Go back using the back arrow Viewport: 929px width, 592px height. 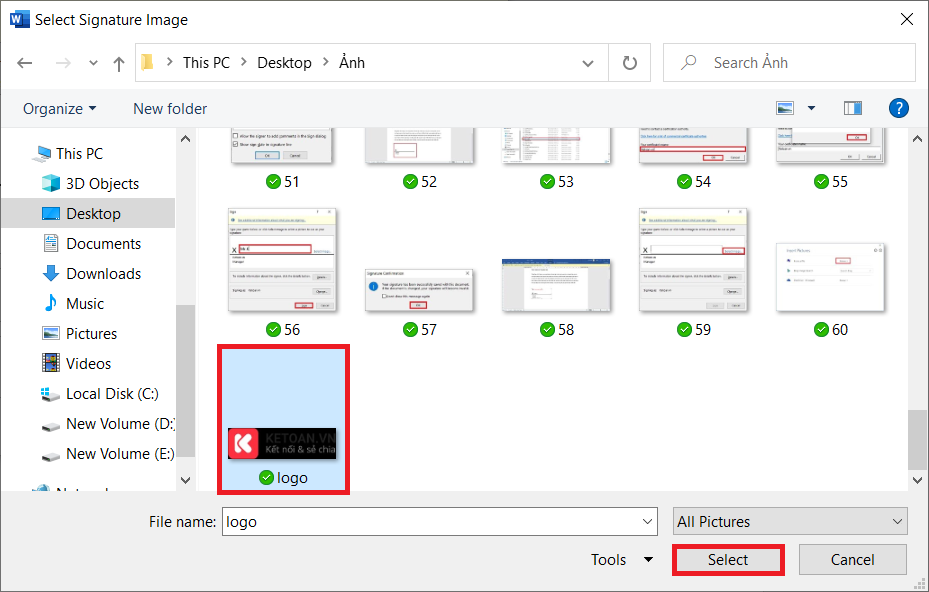click(x=24, y=63)
